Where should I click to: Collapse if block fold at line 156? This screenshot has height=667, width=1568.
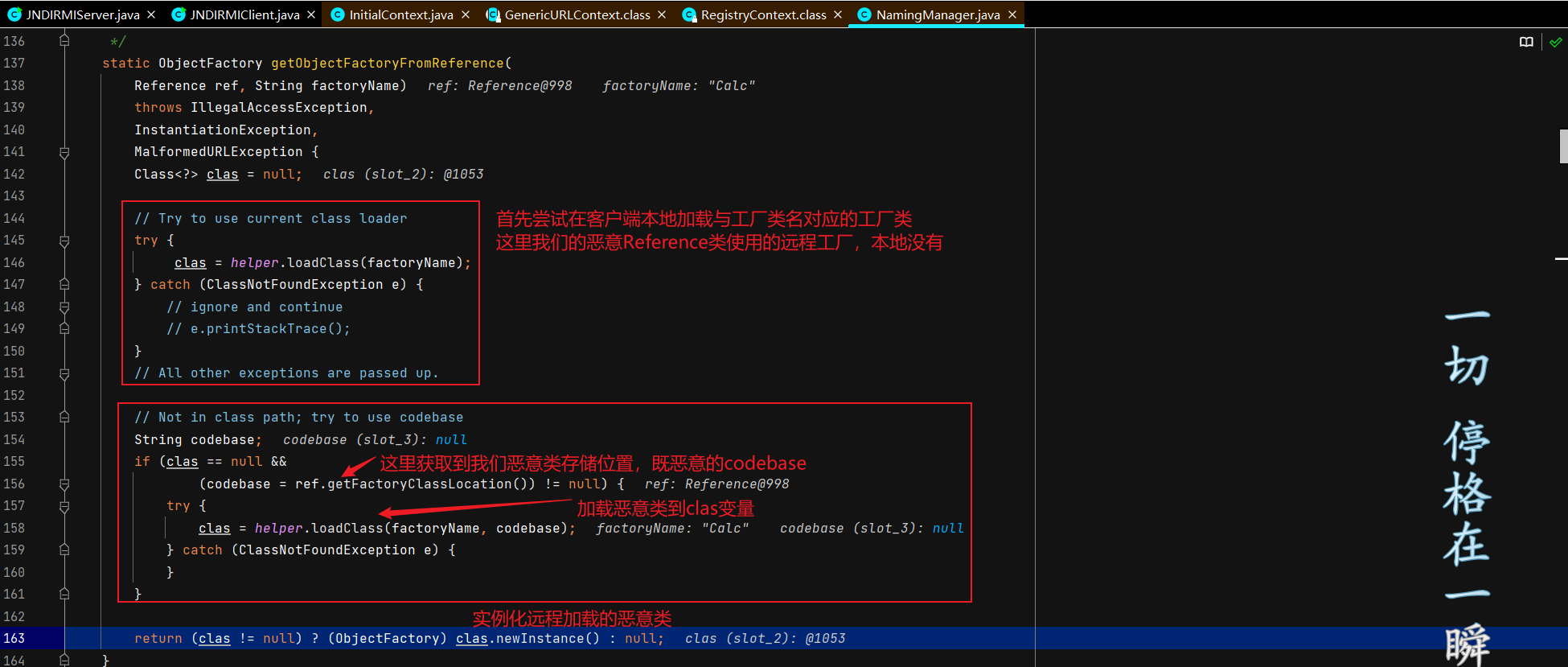pos(64,484)
